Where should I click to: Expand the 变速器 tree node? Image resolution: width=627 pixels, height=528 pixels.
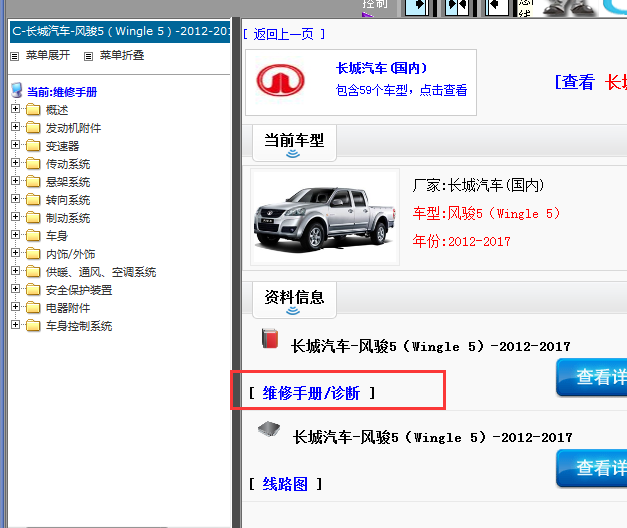(x=15, y=144)
